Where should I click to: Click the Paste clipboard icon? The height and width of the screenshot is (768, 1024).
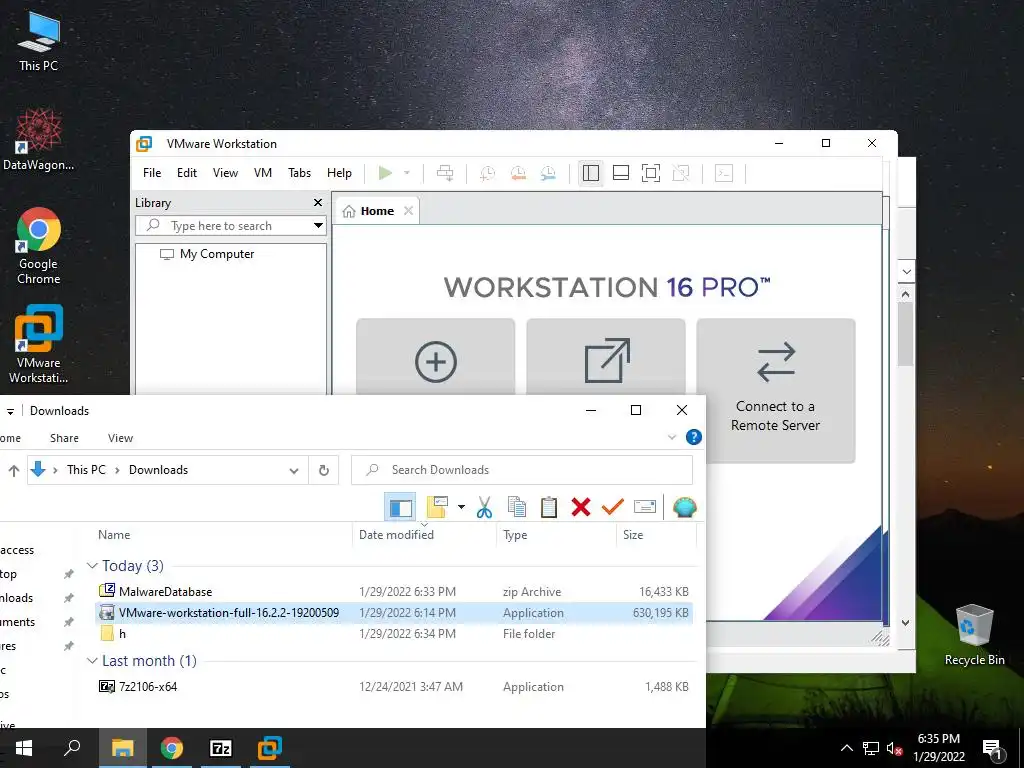tap(549, 507)
